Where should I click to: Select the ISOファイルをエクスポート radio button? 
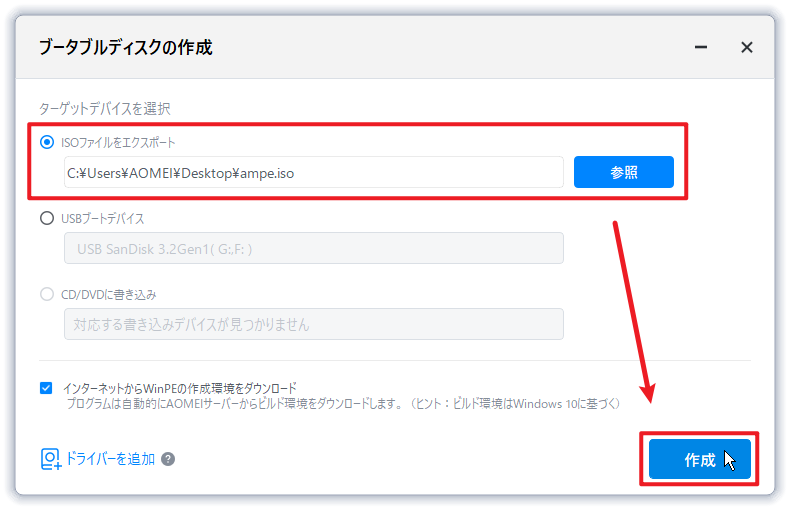(x=47, y=143)
